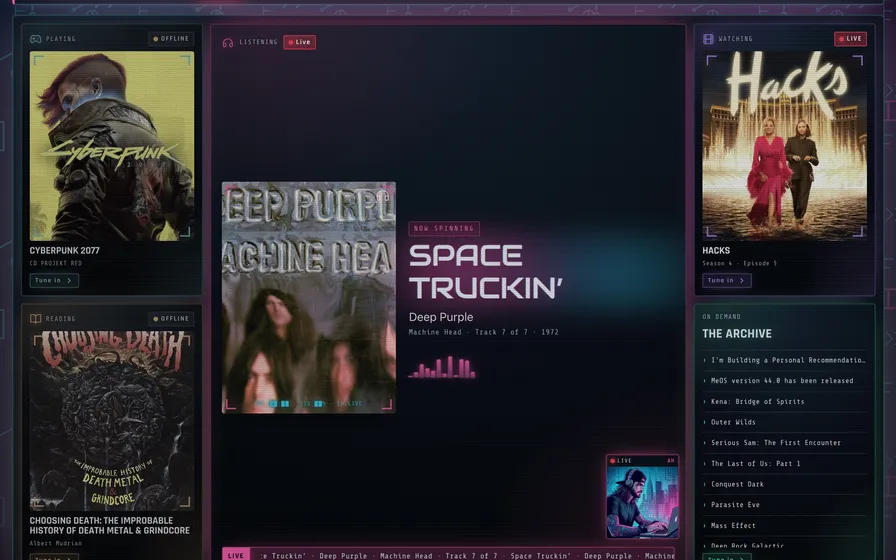Click the chevron in Cyberpunk Tune in button
Screen dimensions: 896x560
[x=69, y=281]
